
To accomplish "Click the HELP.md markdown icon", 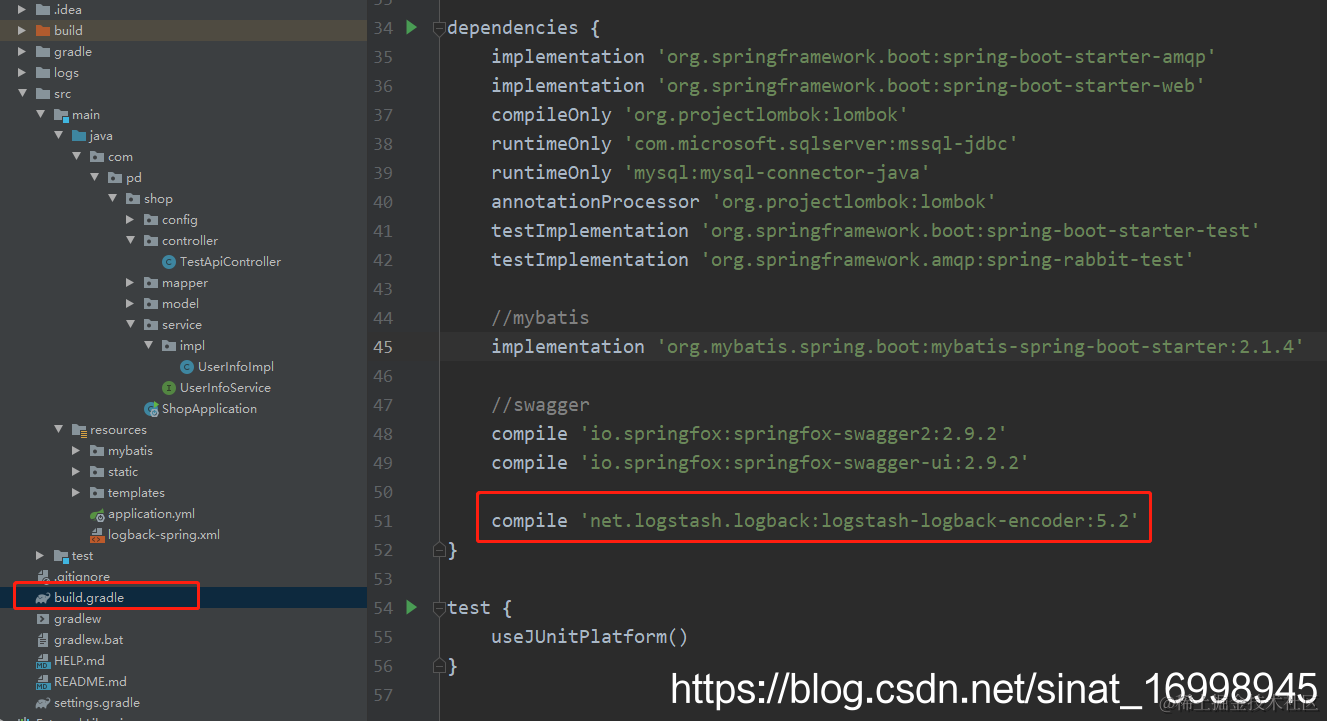I will [x=43, y=661].
